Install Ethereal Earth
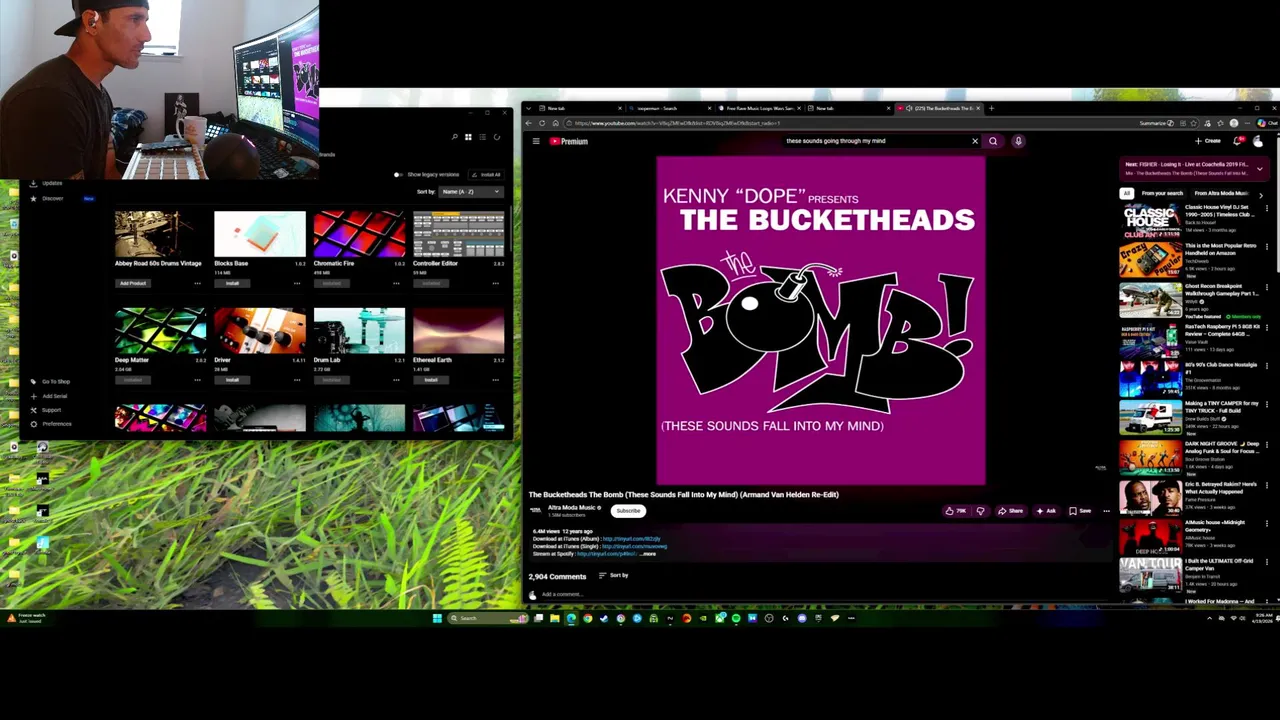 (431, 380)
